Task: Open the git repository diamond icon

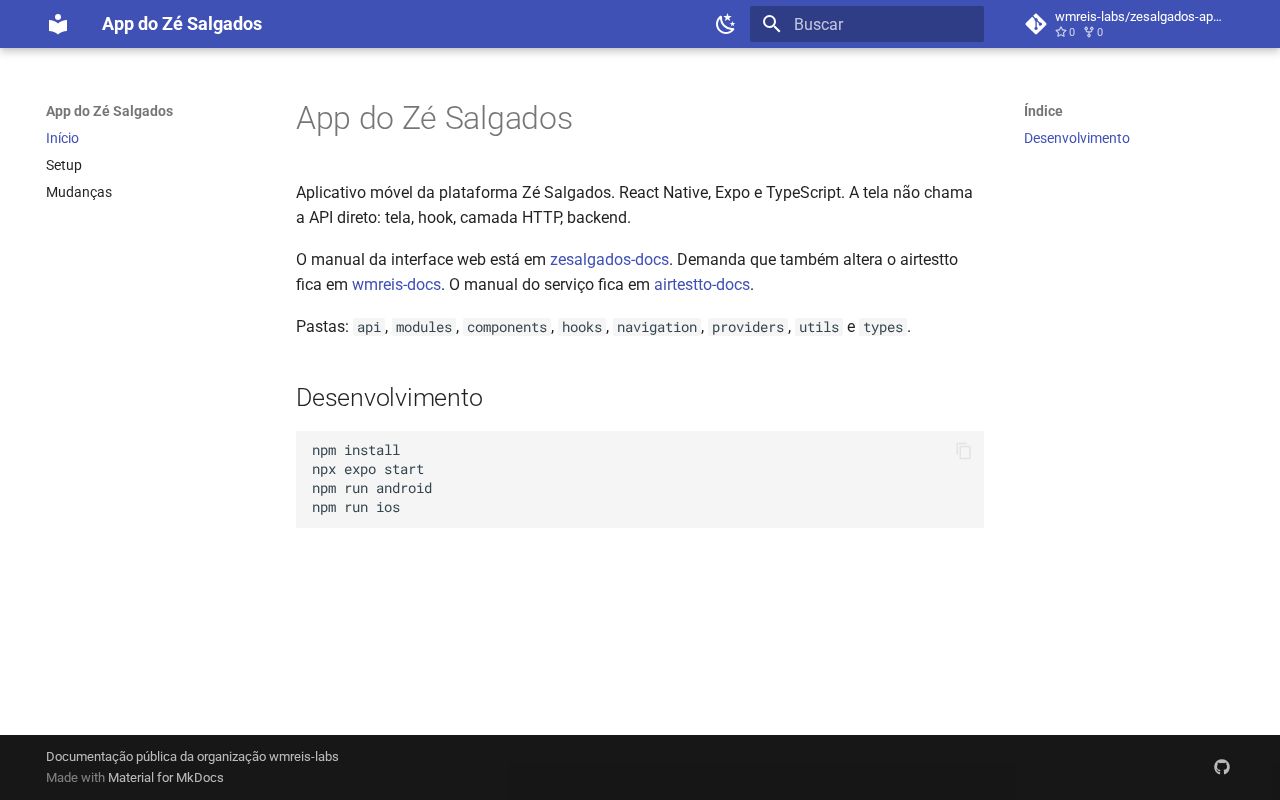Action: point(1036,24)
